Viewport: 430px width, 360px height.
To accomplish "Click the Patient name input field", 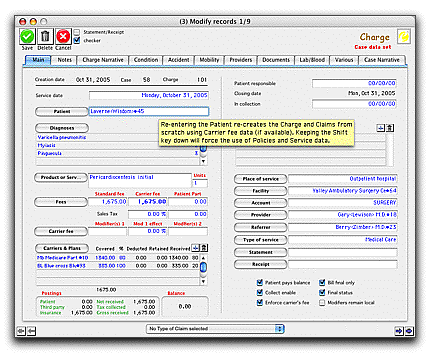I will (149, 111).
